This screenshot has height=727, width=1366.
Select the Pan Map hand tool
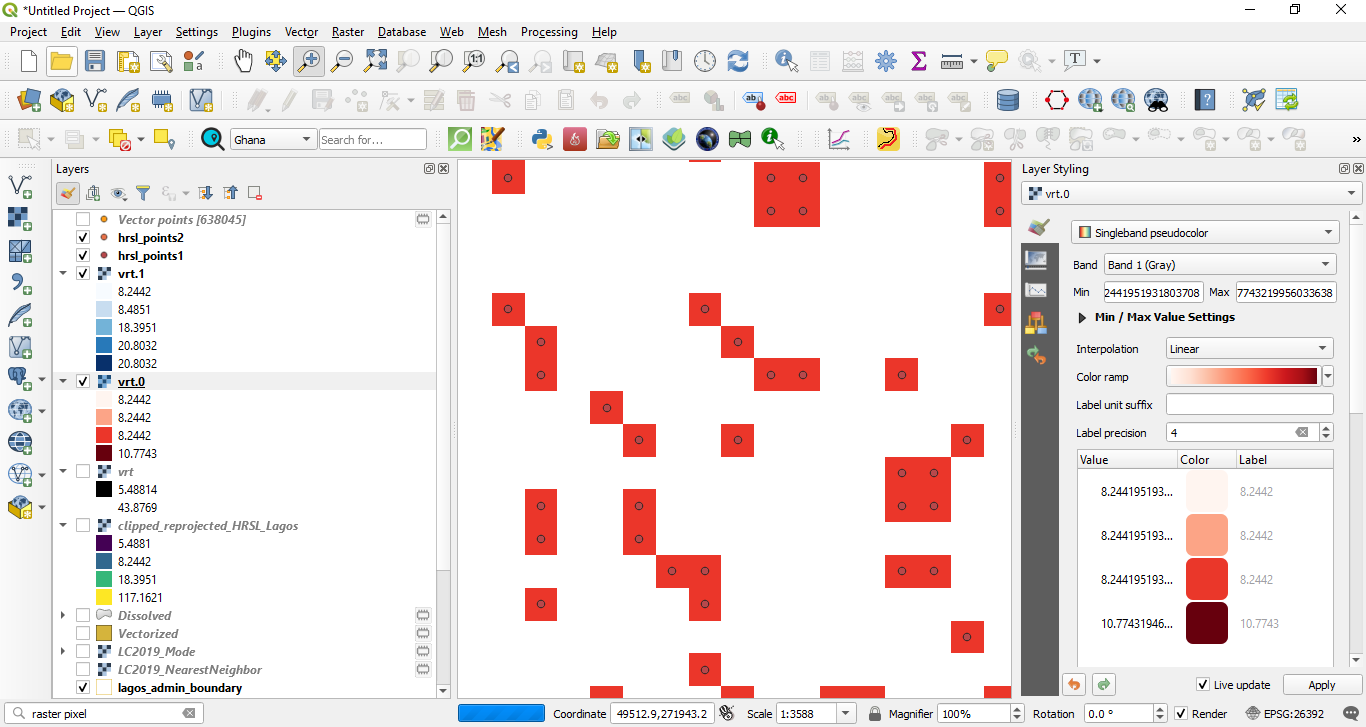pyautogui.click(x=243, y=61)
